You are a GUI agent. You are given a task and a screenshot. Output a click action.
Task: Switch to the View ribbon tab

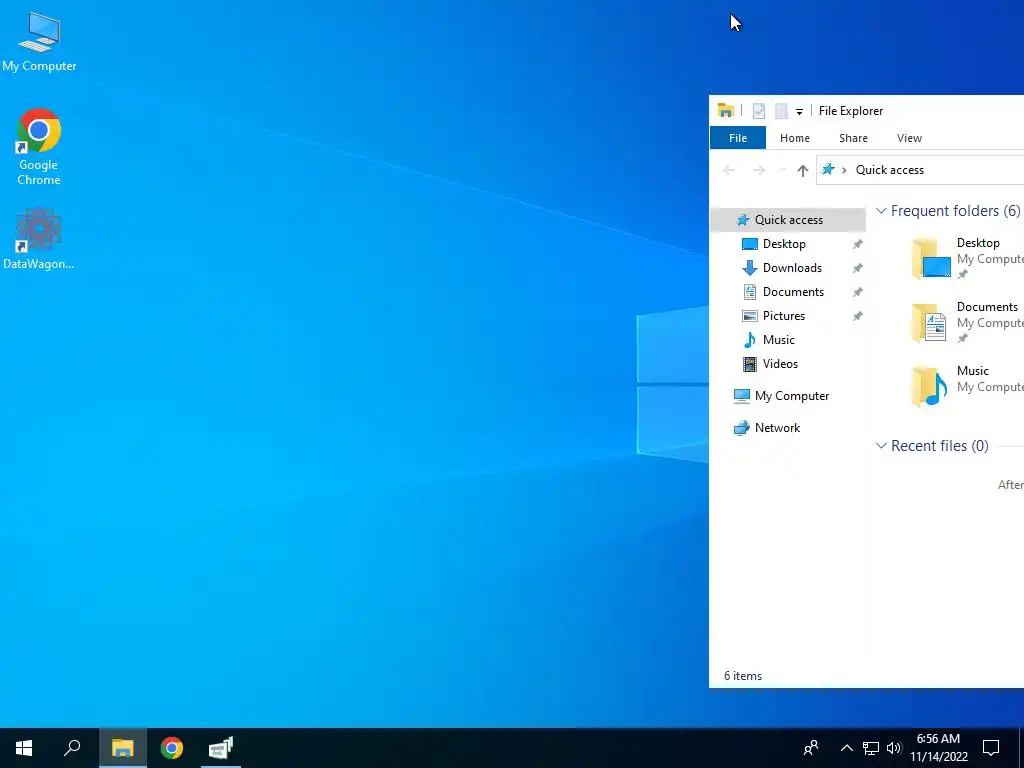point(909,138)
